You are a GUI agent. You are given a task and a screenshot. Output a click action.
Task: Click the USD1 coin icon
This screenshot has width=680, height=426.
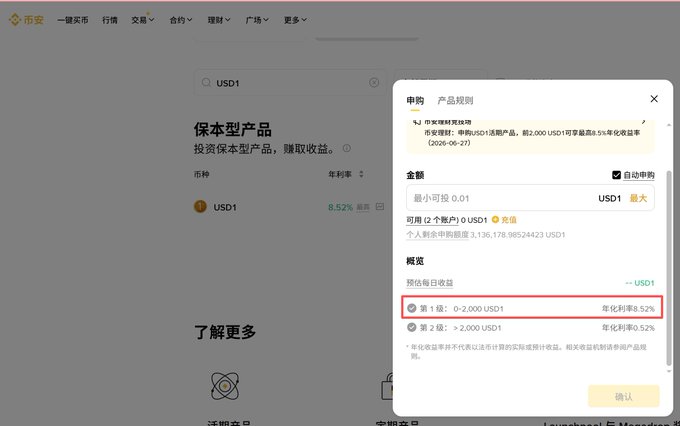200,207
